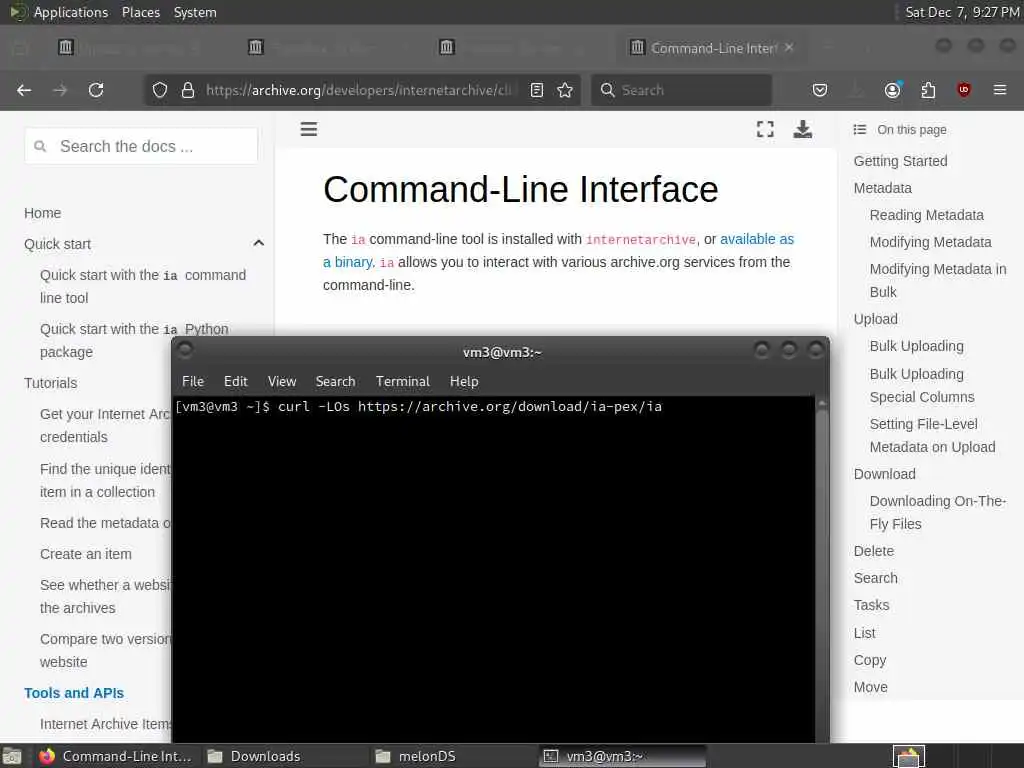Jump to Modifying Metadata in Bulk
This screenshot has height=768, width=1024.
coord(938,280)
